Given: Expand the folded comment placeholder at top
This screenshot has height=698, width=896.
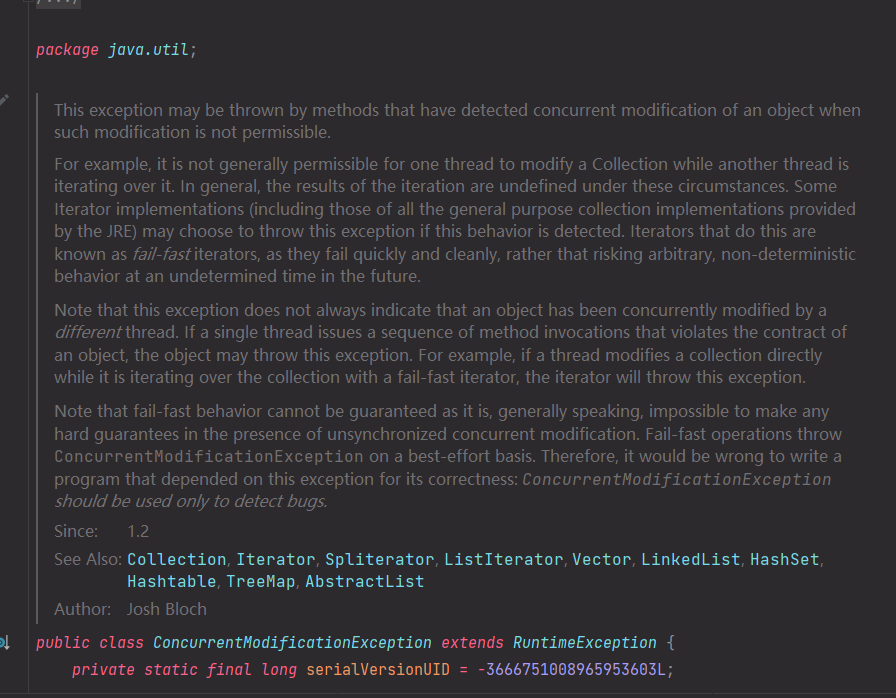Looking at the screenshot, I should (57, 3).
